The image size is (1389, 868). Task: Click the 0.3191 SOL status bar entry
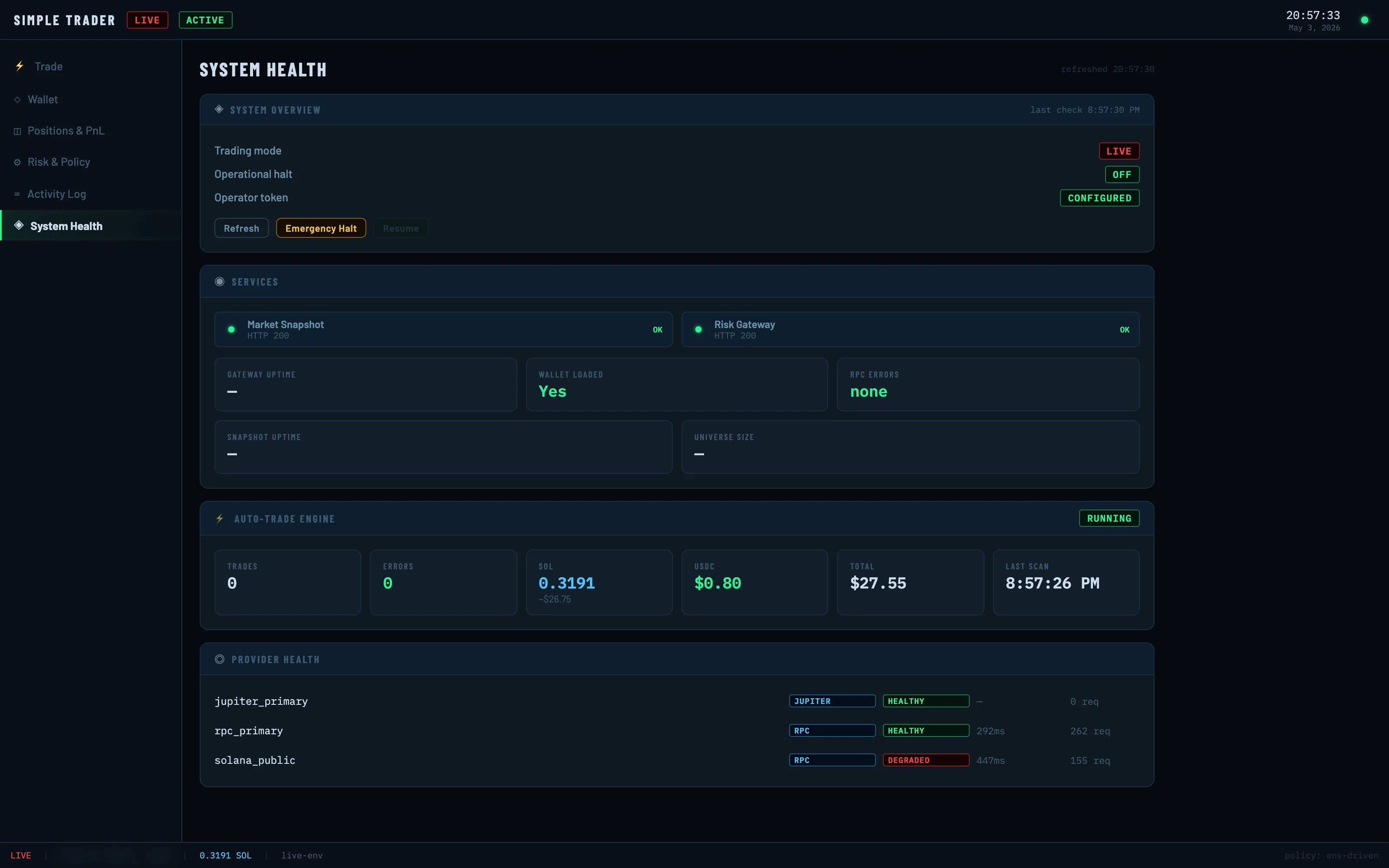coord(226,855)
